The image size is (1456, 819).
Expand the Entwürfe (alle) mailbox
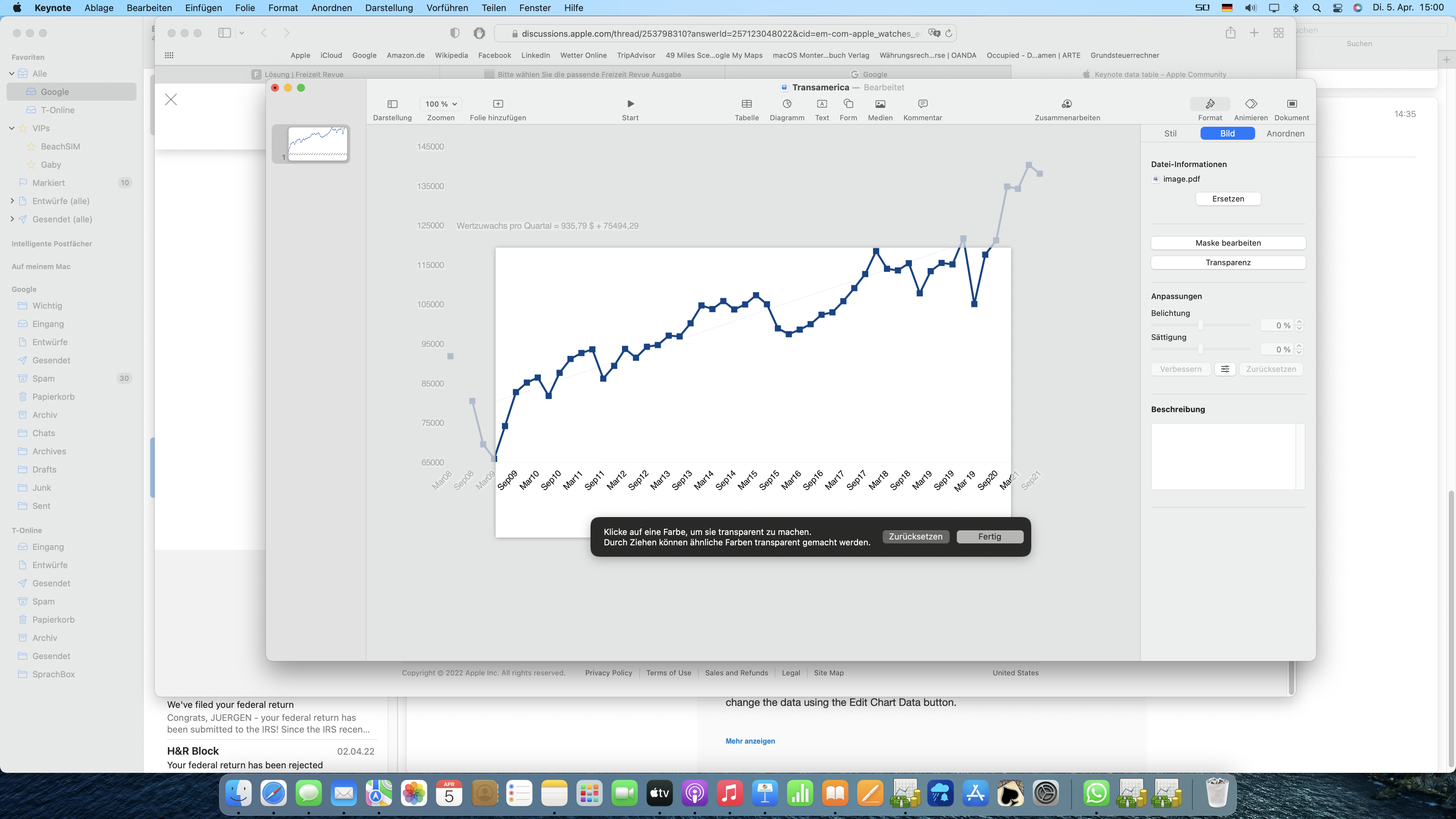click(x=12, y=201)
